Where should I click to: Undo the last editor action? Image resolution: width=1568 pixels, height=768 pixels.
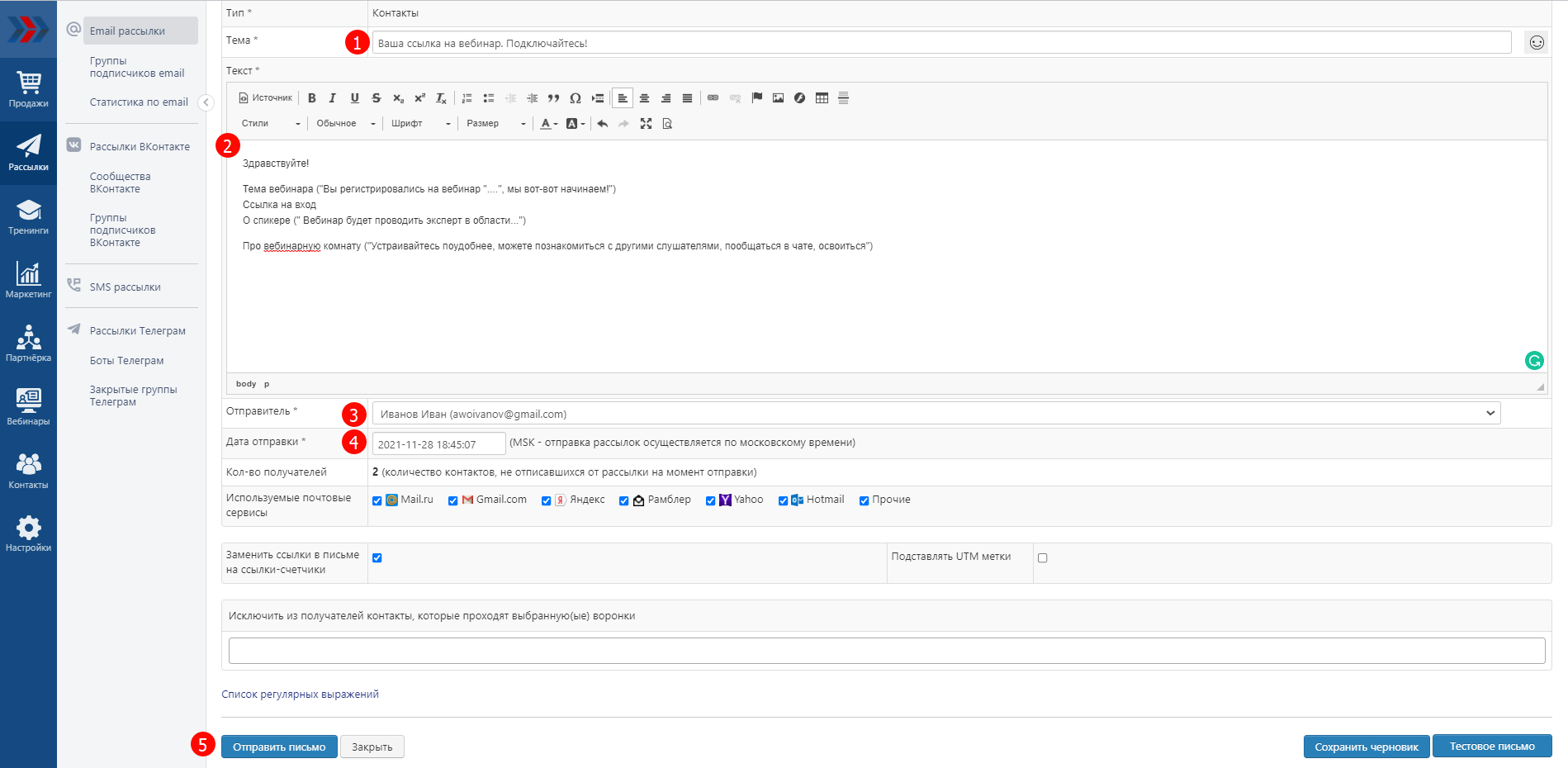(x=603, y=124)
